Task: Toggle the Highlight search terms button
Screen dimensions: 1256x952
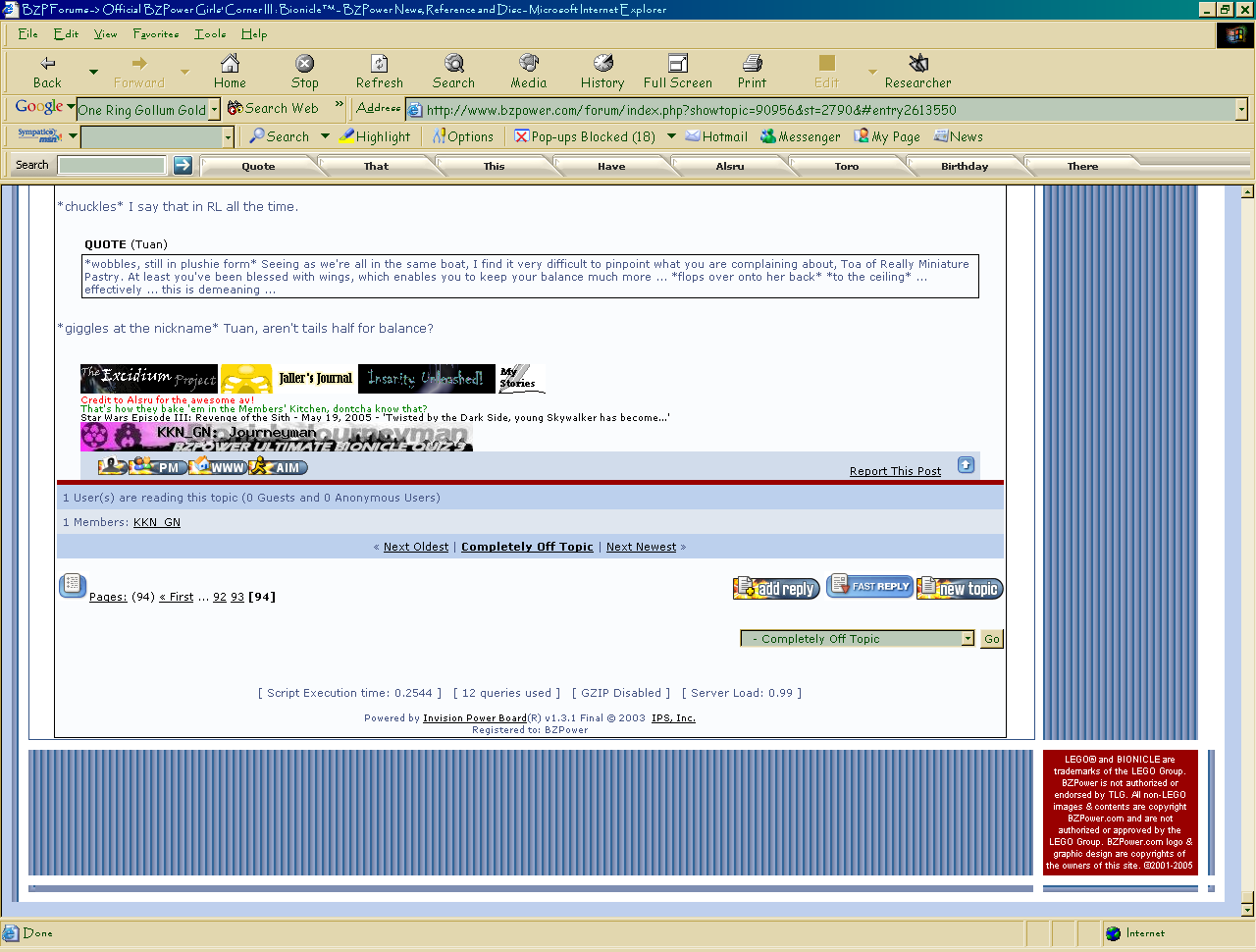Action: (375, 136)
